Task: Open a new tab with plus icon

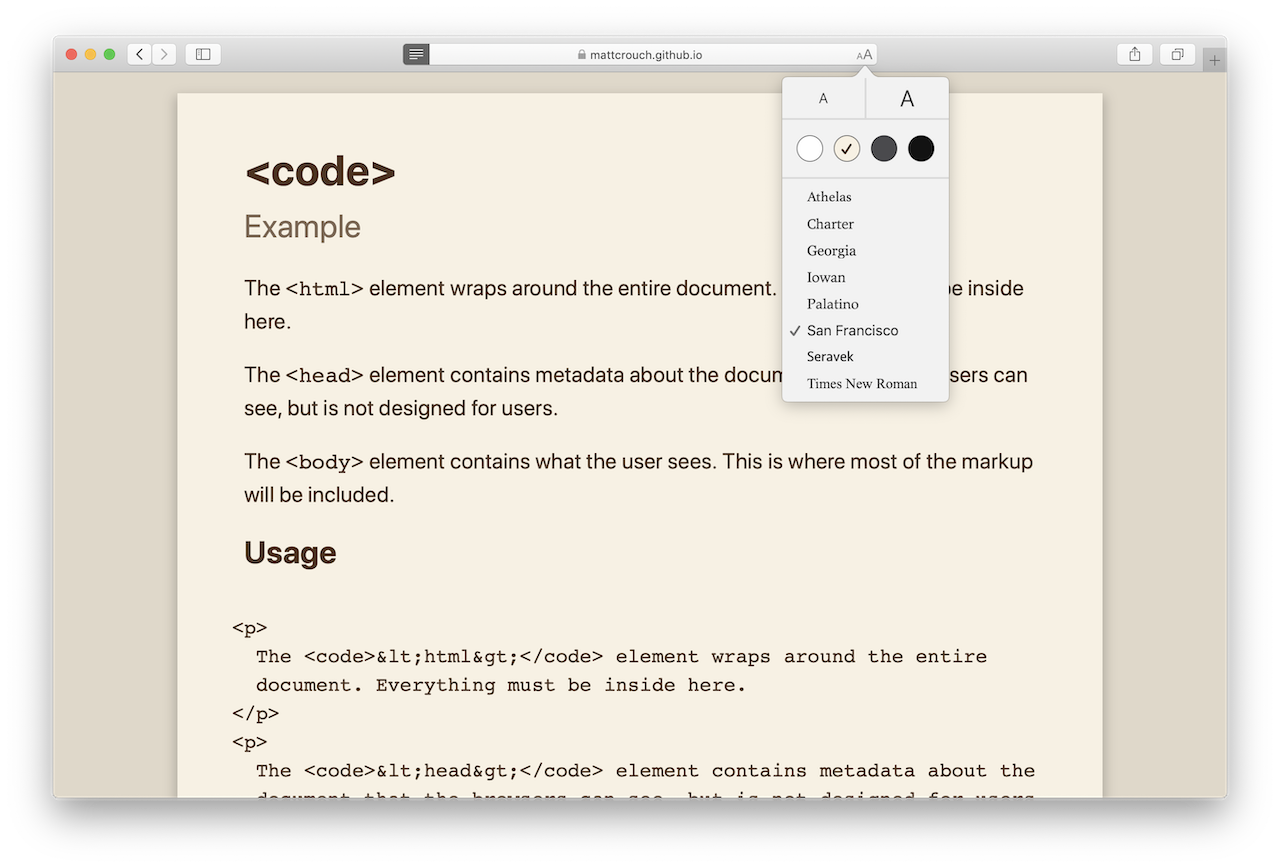Action: tap(1214, 60)
